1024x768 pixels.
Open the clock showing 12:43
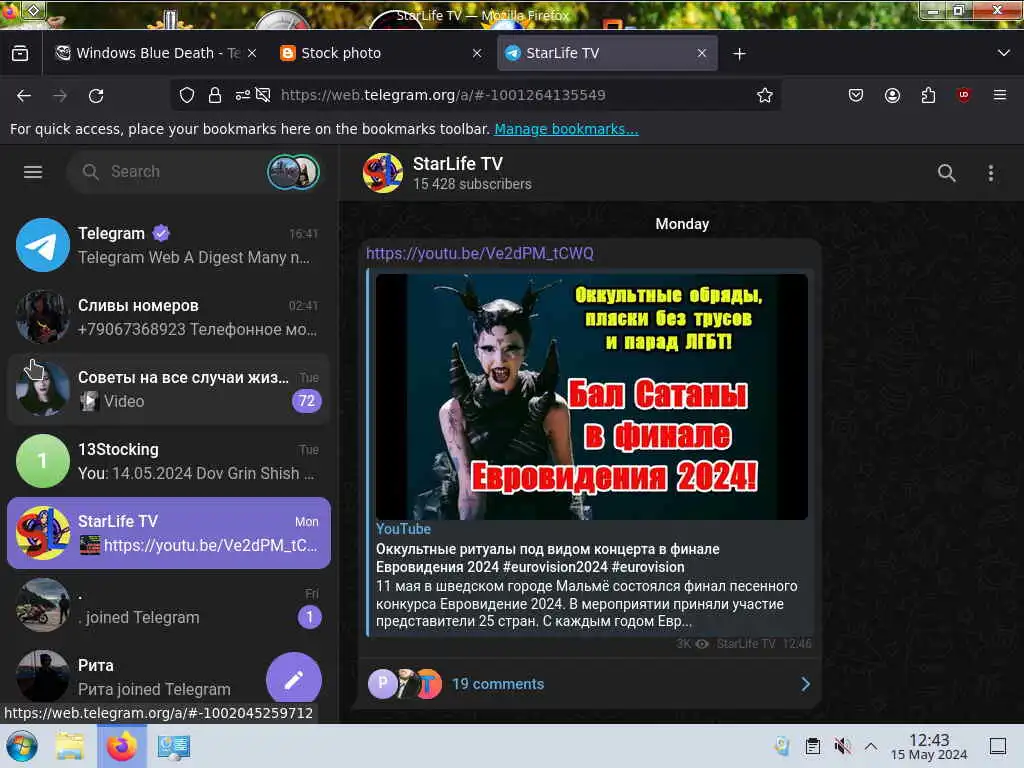[929, 746]
